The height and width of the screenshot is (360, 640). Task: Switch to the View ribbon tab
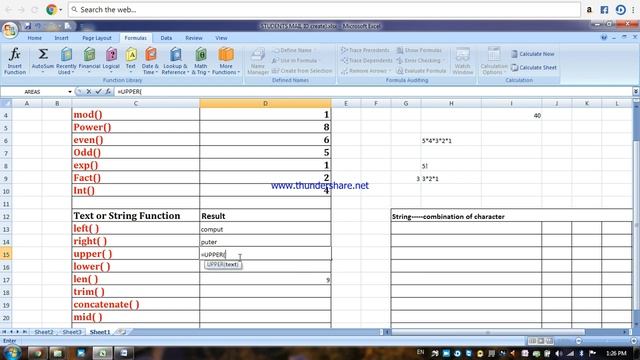[x=221, y=38]
